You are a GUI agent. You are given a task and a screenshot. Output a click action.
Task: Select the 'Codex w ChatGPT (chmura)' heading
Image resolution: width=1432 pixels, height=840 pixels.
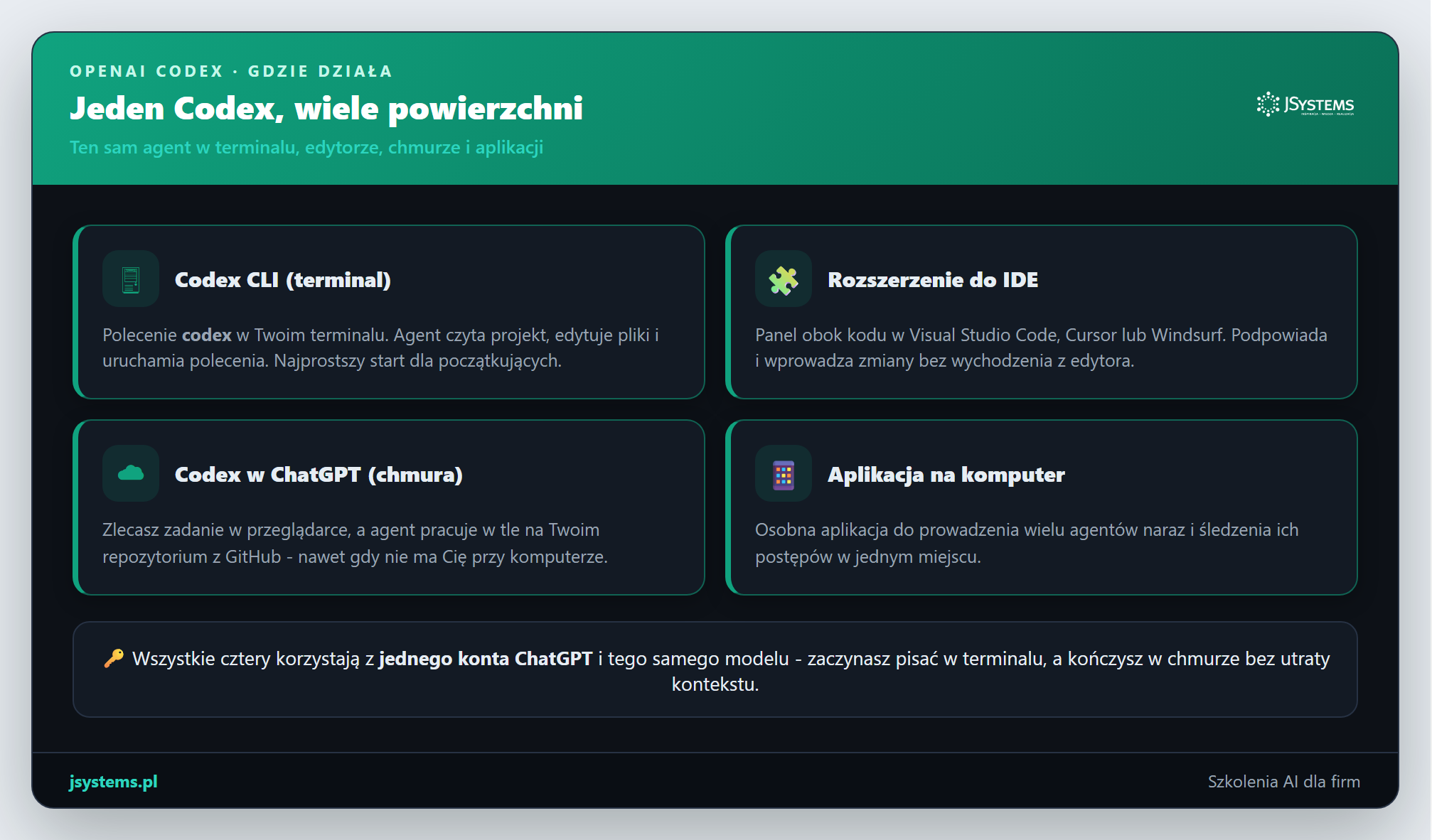point(319,474)
